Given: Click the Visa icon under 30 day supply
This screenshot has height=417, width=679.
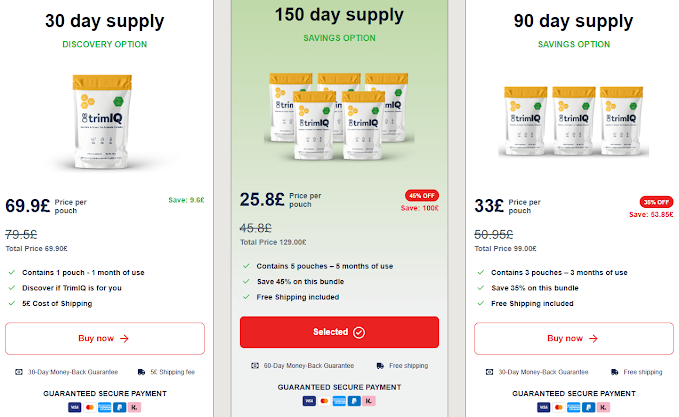Looking at the screenshot, I should (74, 408).
